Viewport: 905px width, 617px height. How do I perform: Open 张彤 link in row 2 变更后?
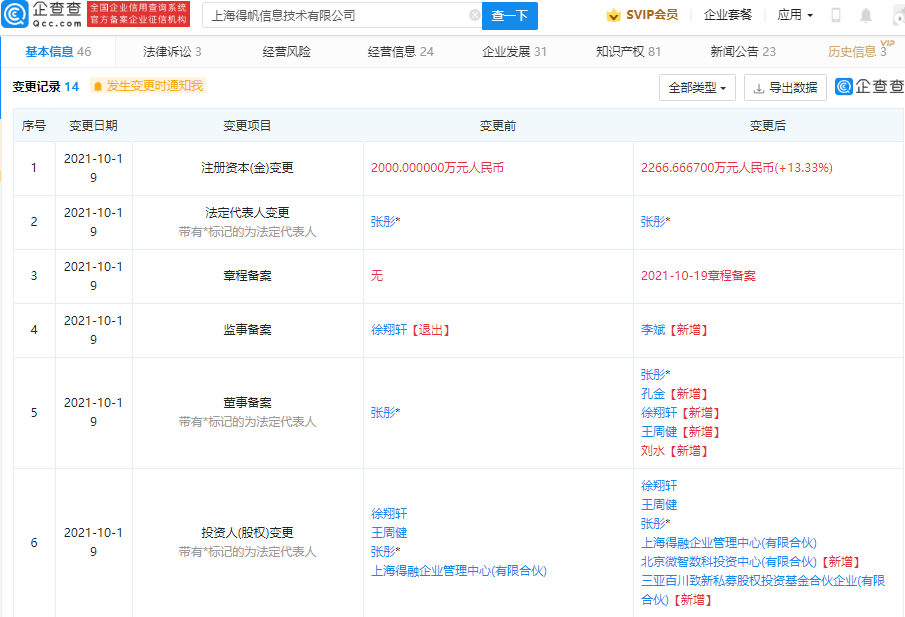[655, 222]
